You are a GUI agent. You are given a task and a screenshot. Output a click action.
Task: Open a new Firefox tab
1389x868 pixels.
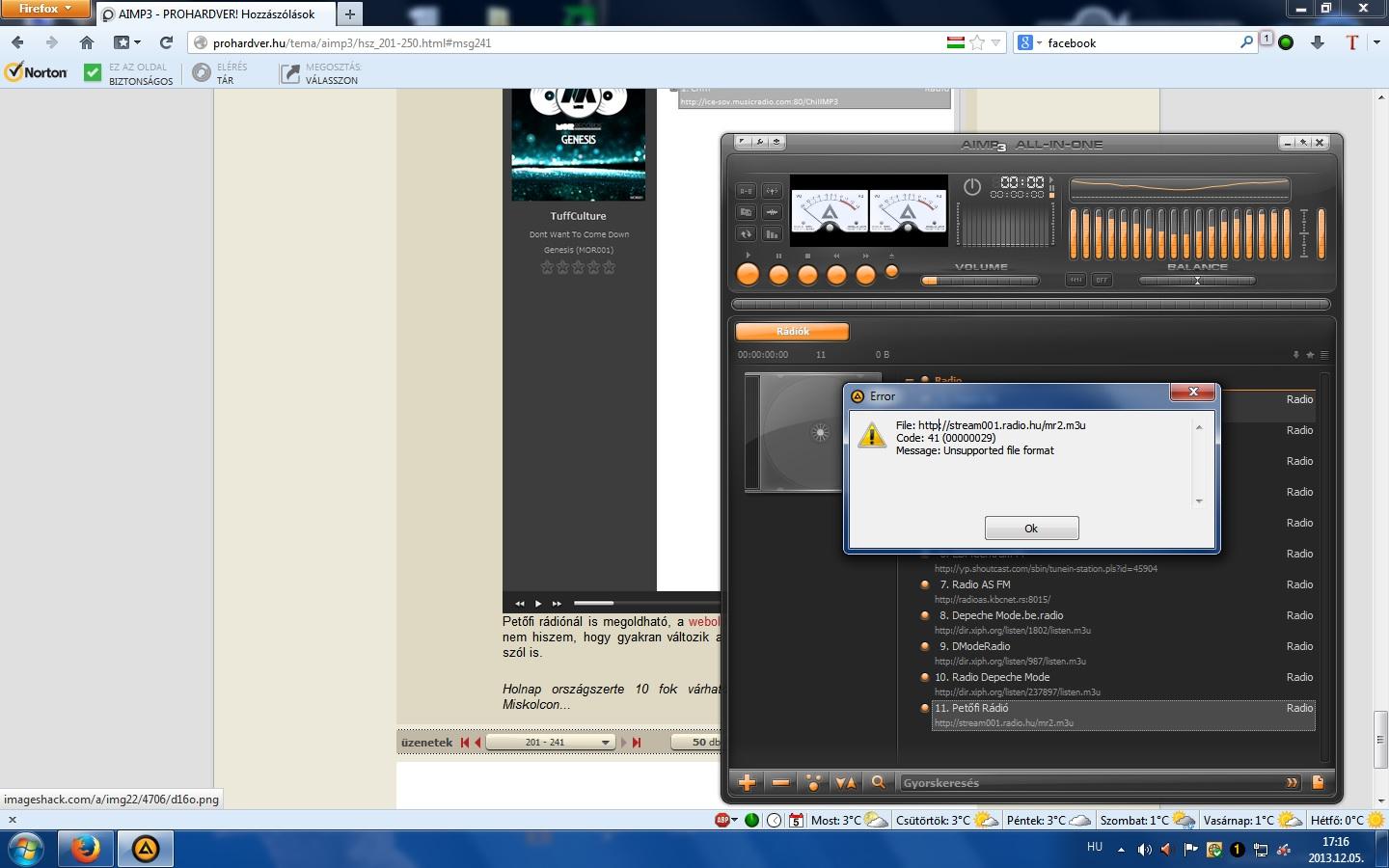coord(350,14)
